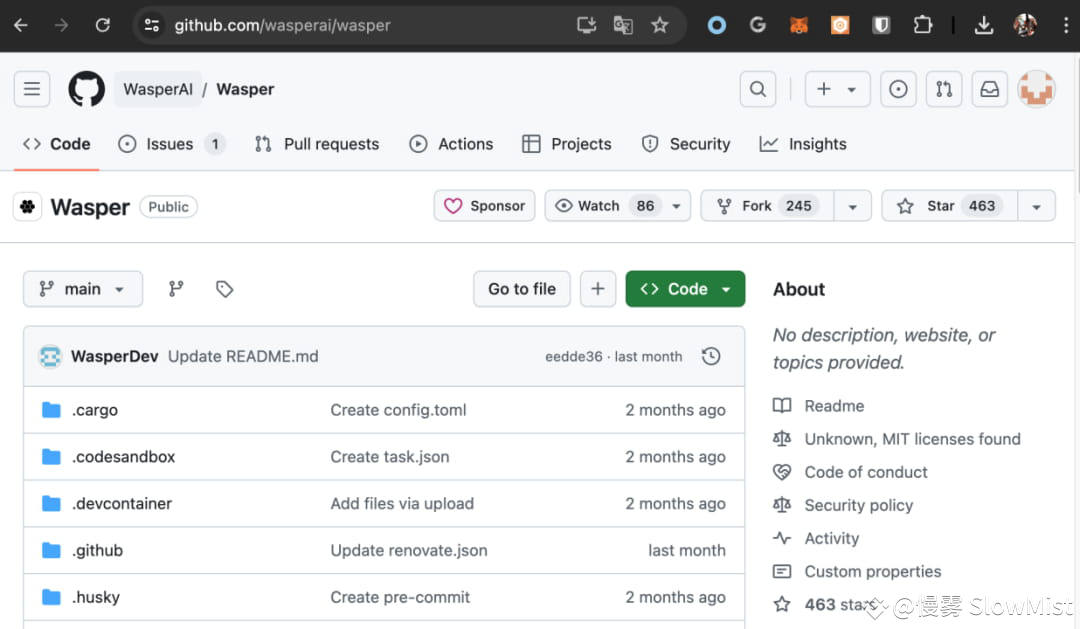Reload the page with refresh icon
The height and width of the screenshot is (629, 1080).
pyautogui.click(x=103, y=25)
